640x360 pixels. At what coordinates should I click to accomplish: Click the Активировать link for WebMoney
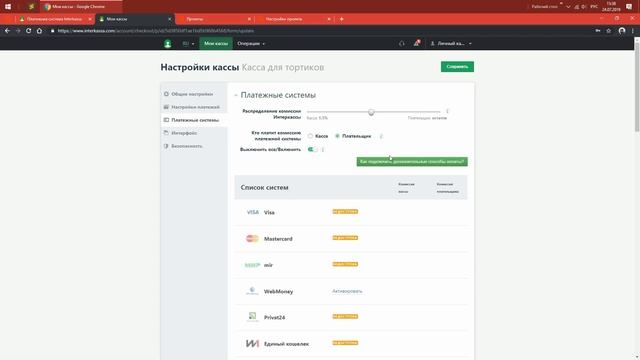[x=347, y=291]
